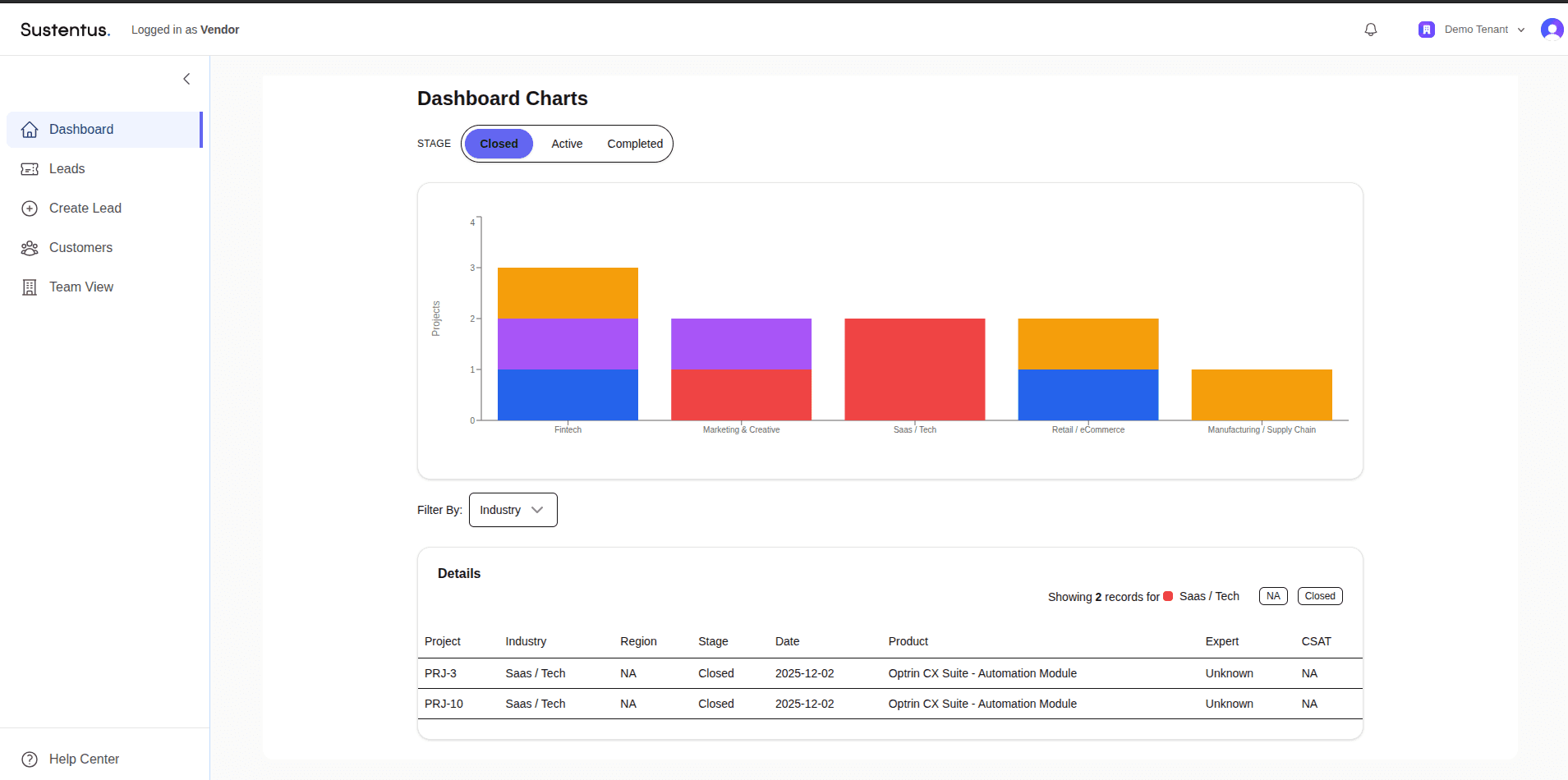Open Team View page
The height and width of the screenshot is (780, 1568).
pyautogui.click(x=104, y=287)
